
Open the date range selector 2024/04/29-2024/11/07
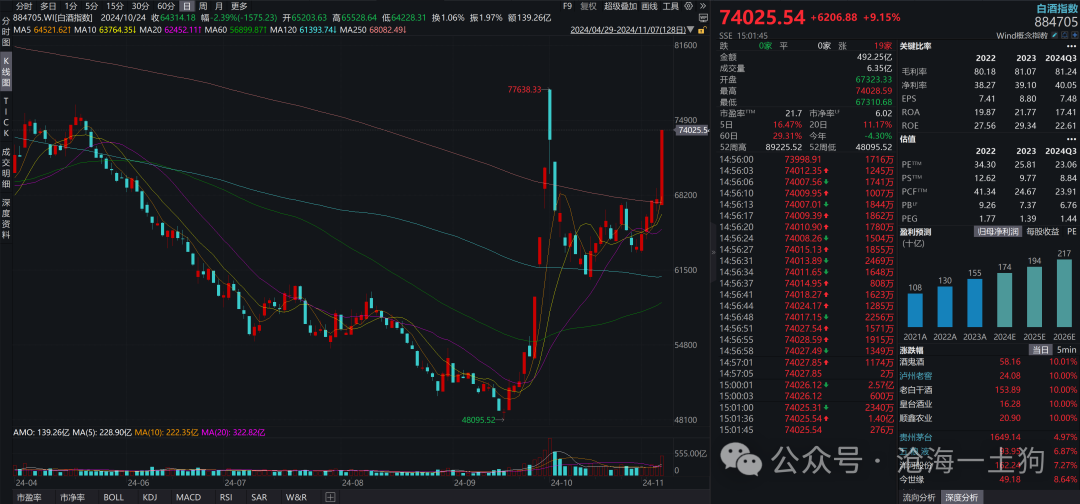(x=642, y=31)
